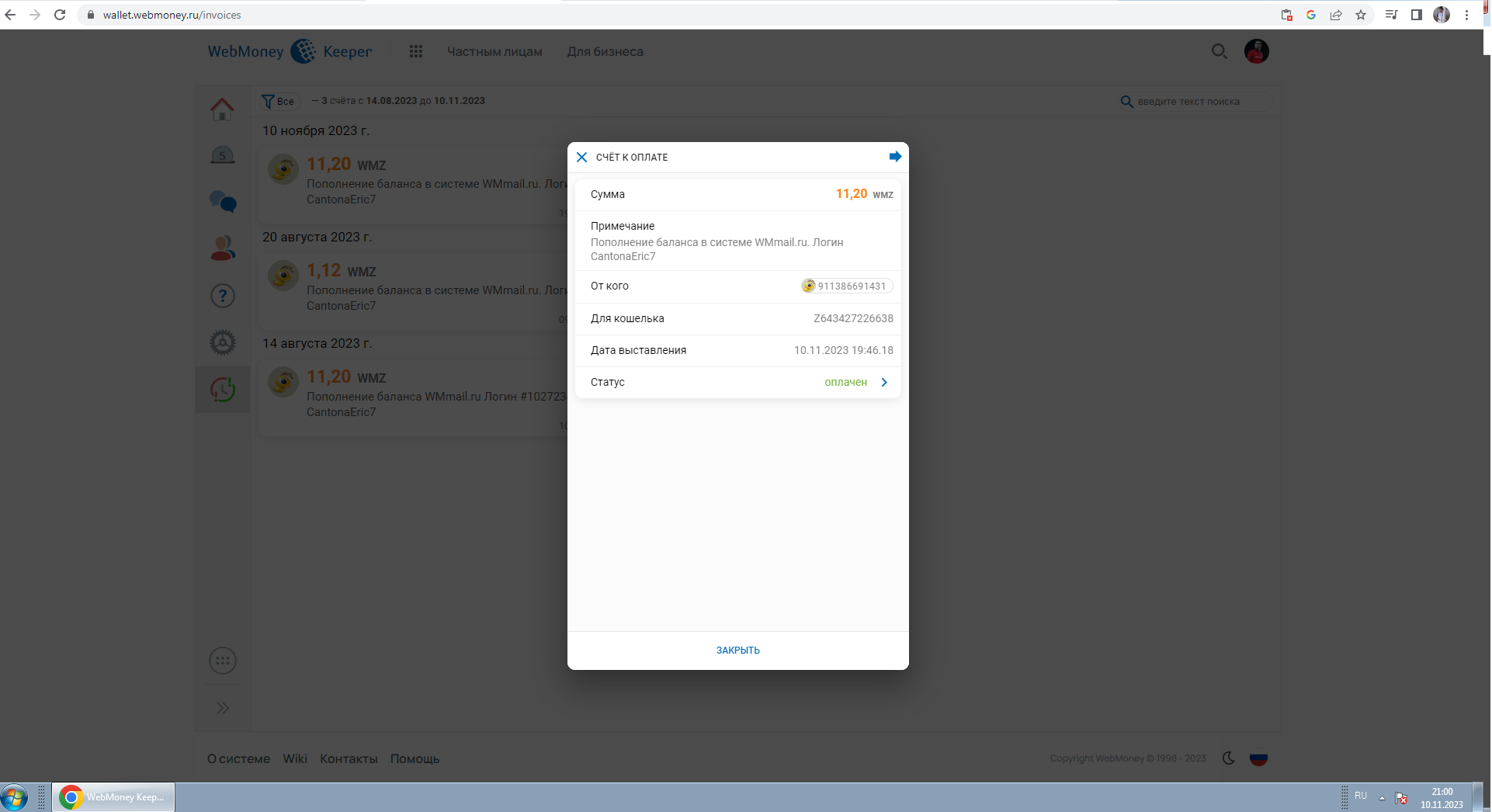Screen dimensions: 1492x812
Task: Click the ЗАКРЫТЬ button
Action: (x=737, y=651)
